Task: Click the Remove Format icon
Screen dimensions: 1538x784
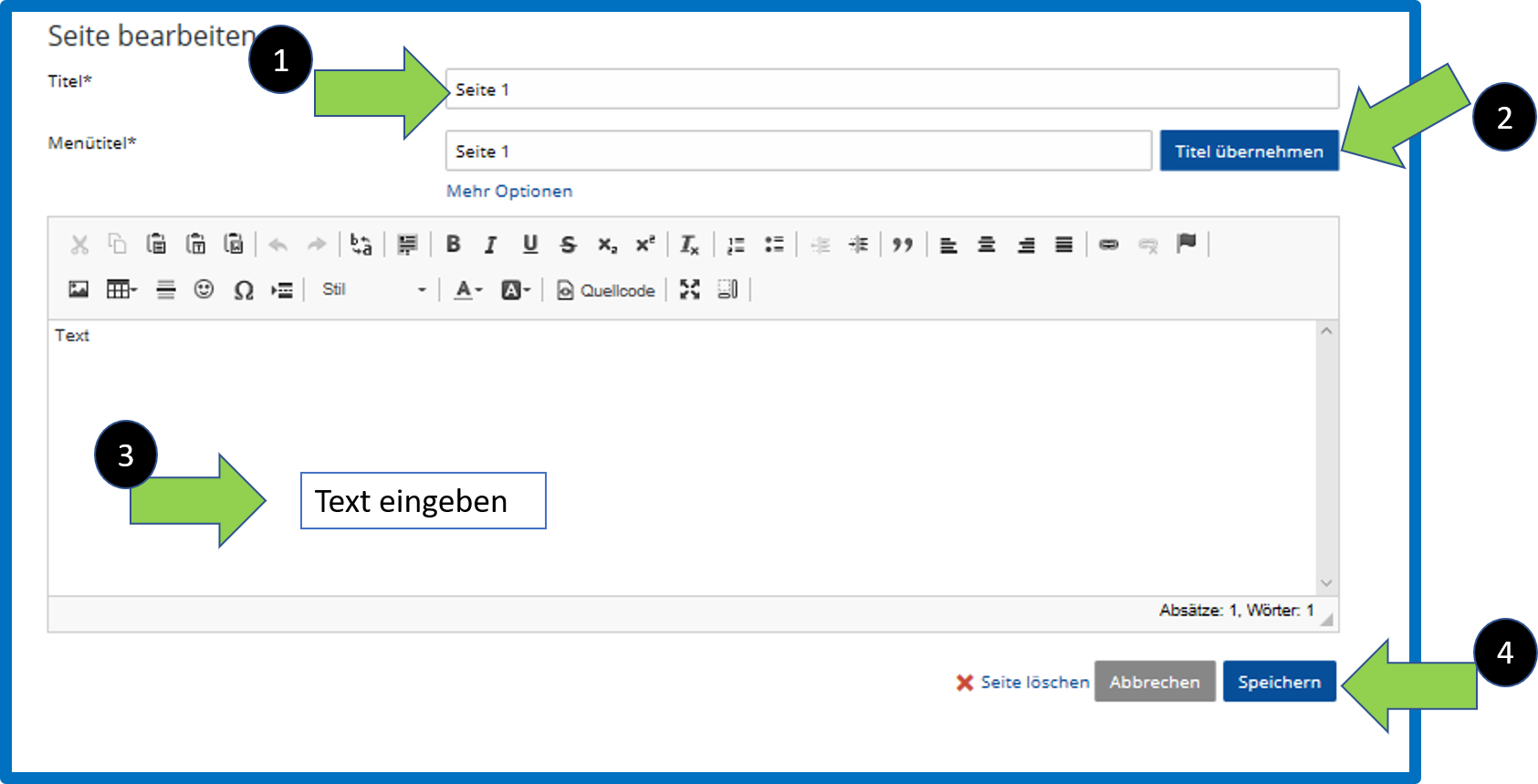Action: [690, 245]
